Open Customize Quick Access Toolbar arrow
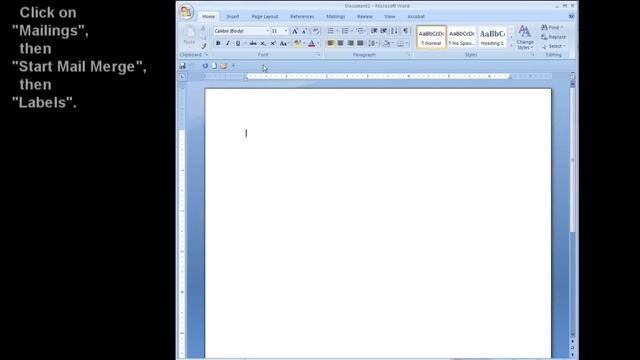The image size is (640, 360). coord(233,66)
